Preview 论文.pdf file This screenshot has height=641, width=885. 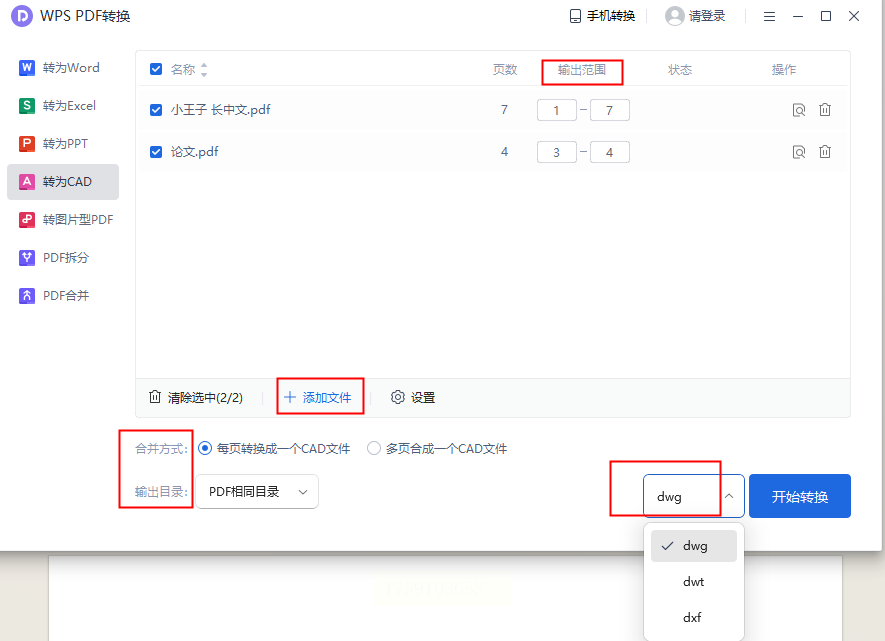(x=799, y=152)
